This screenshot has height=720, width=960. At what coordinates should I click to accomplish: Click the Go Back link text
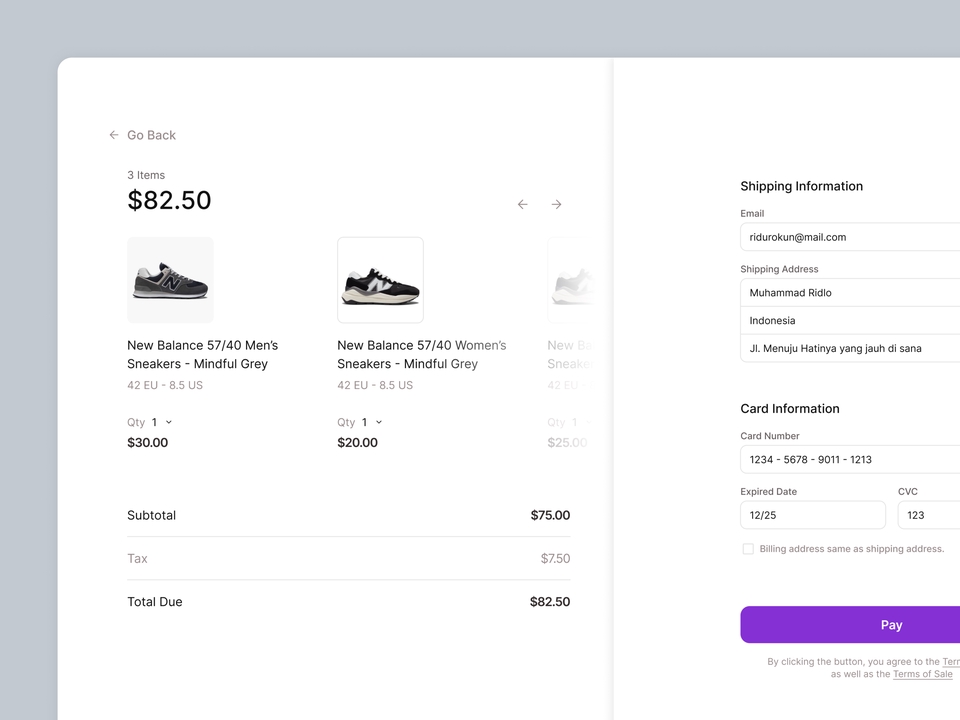151,135
